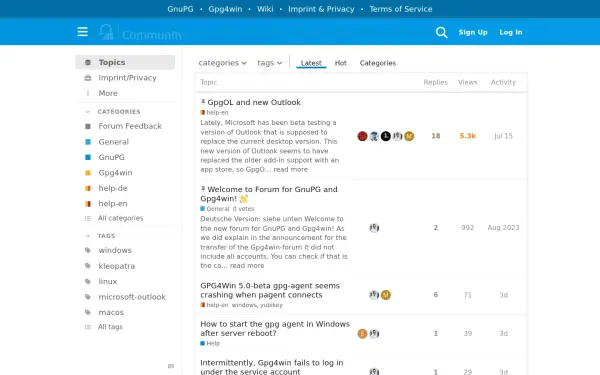The height and width of the screenshot is (375, 600).
Task: Click first red avatar in GpgOL topic
Action: [x=362, y=136]
